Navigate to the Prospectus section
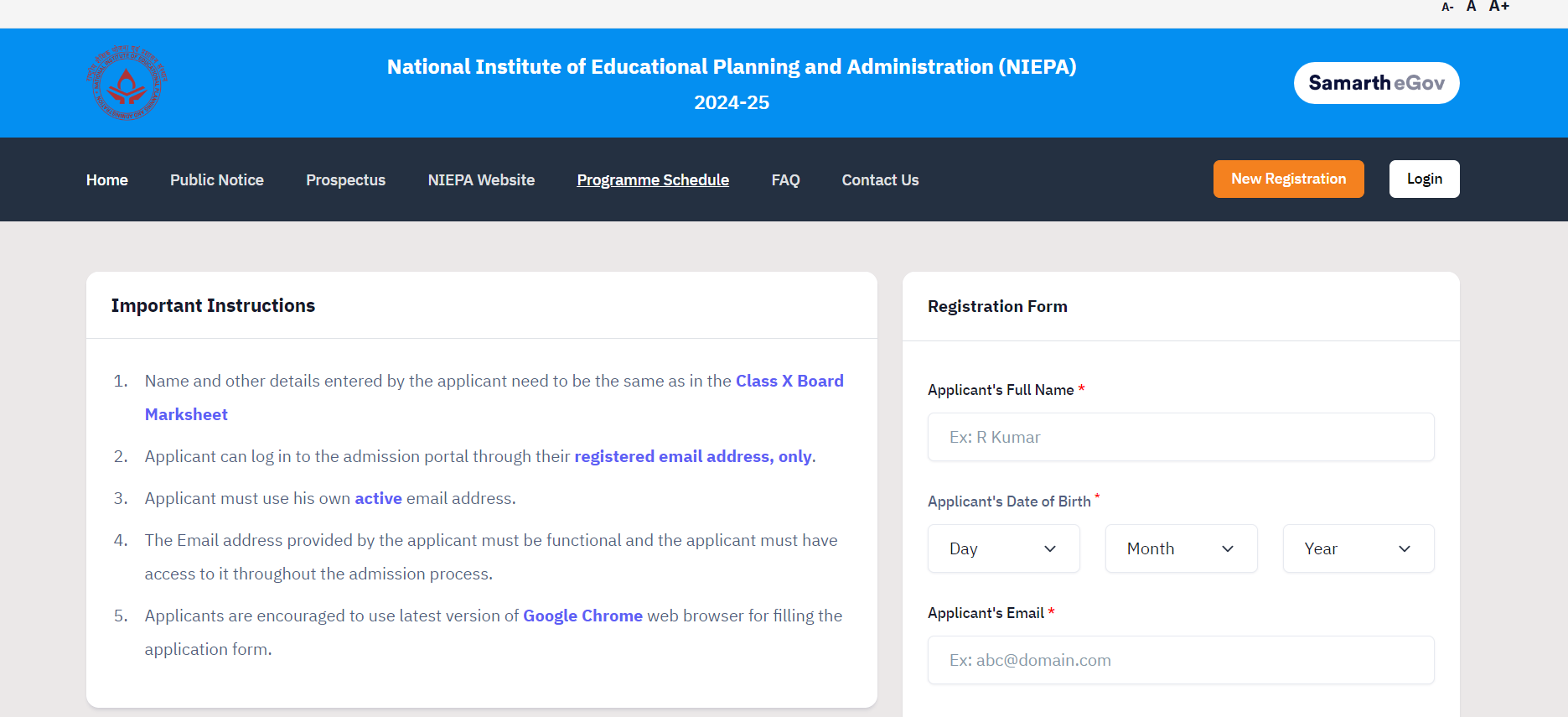The image size is (1568, 717). (345, 179)
